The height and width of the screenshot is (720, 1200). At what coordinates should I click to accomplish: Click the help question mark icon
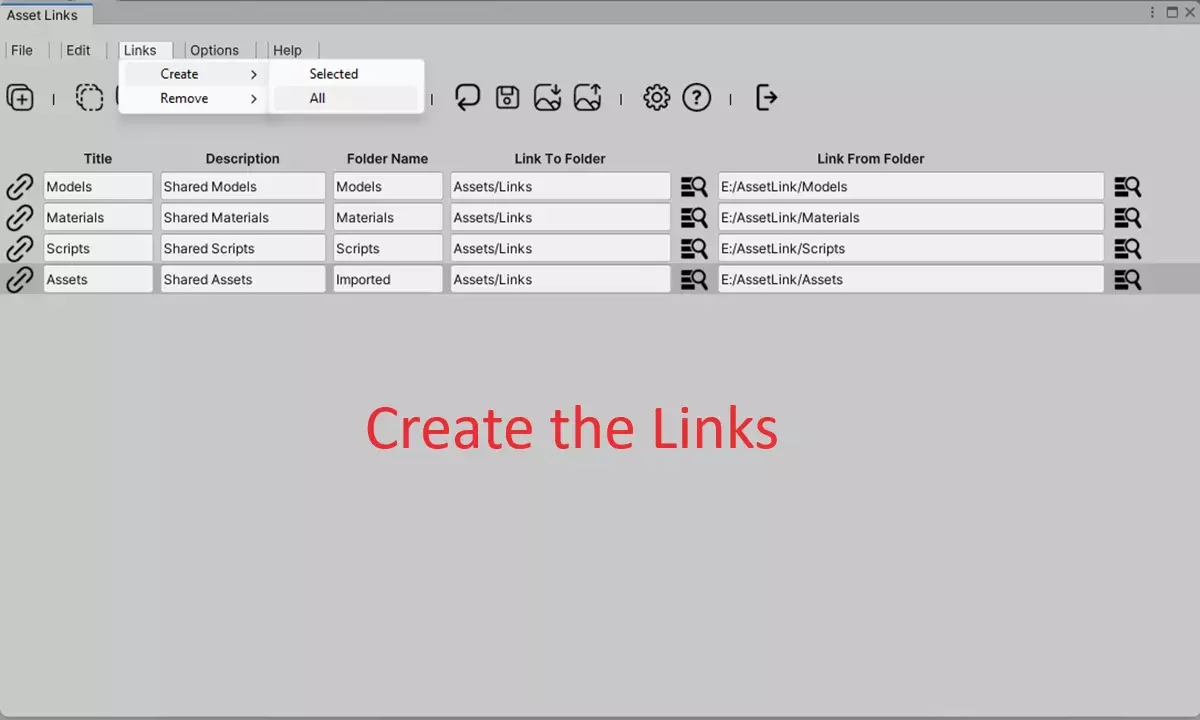pos(697,97)
